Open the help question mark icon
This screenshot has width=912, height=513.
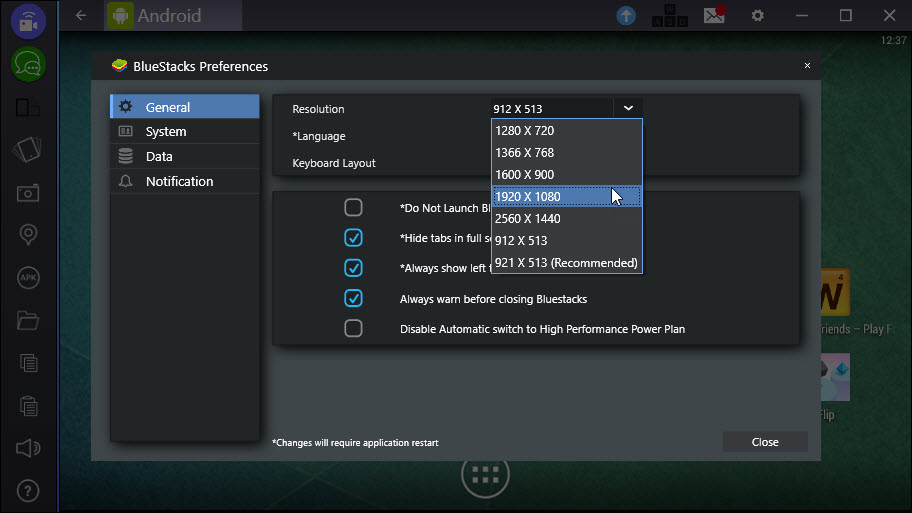(28, 491)
